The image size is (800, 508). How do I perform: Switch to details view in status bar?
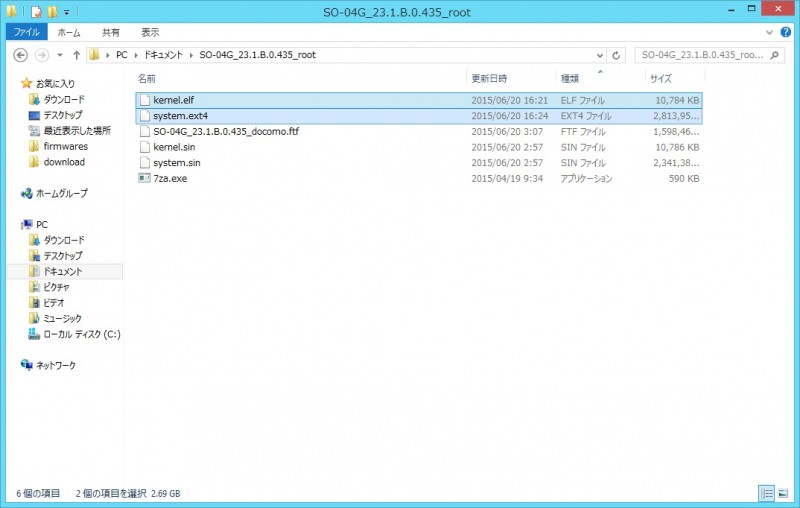coord(767,493)
